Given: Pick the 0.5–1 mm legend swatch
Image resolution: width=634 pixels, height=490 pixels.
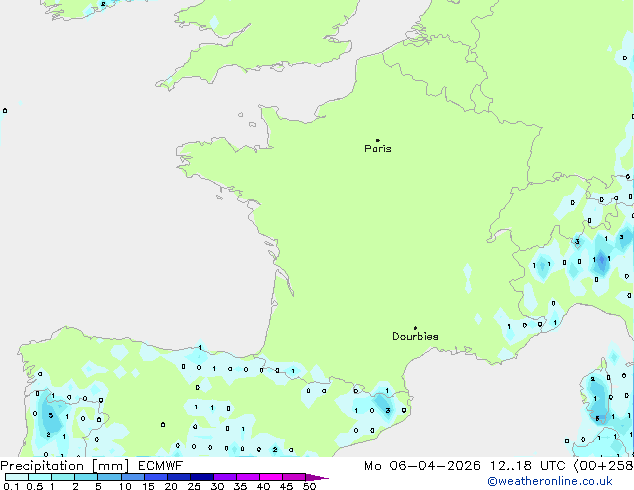Looking at the screenshot, I should coord(40,477).
